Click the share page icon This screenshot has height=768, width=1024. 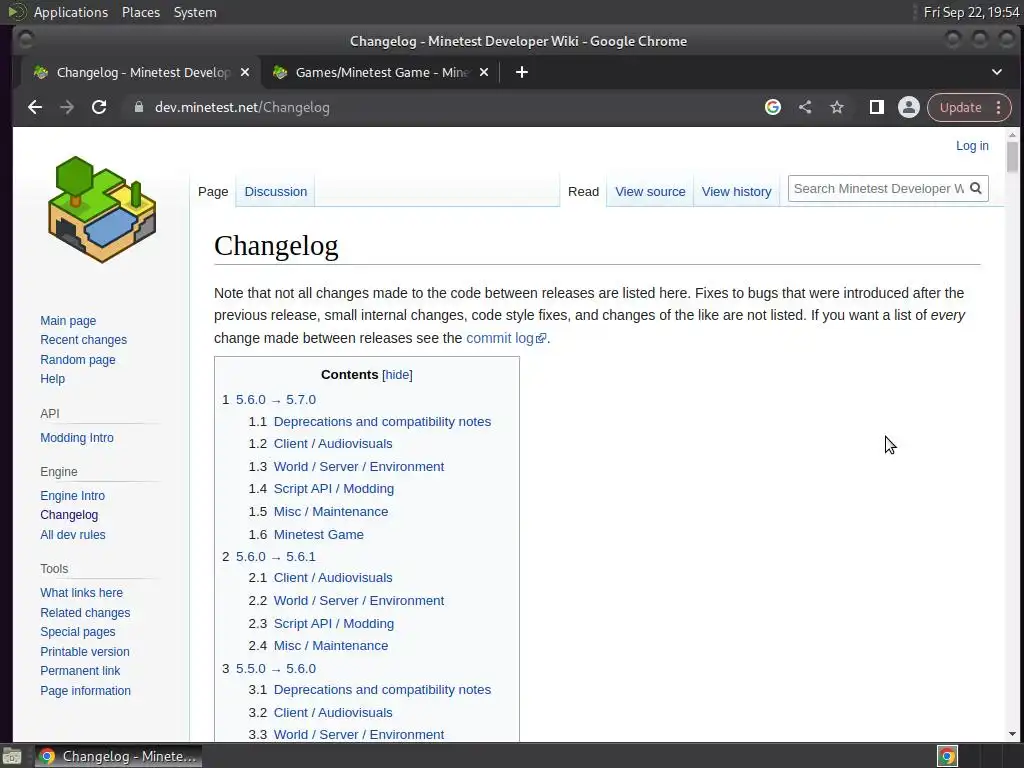pos(805,107)
